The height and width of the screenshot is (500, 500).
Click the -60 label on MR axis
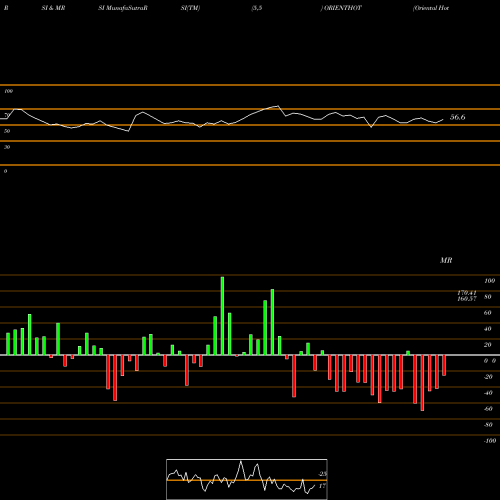pyautogui.click(x=488, y=409)
